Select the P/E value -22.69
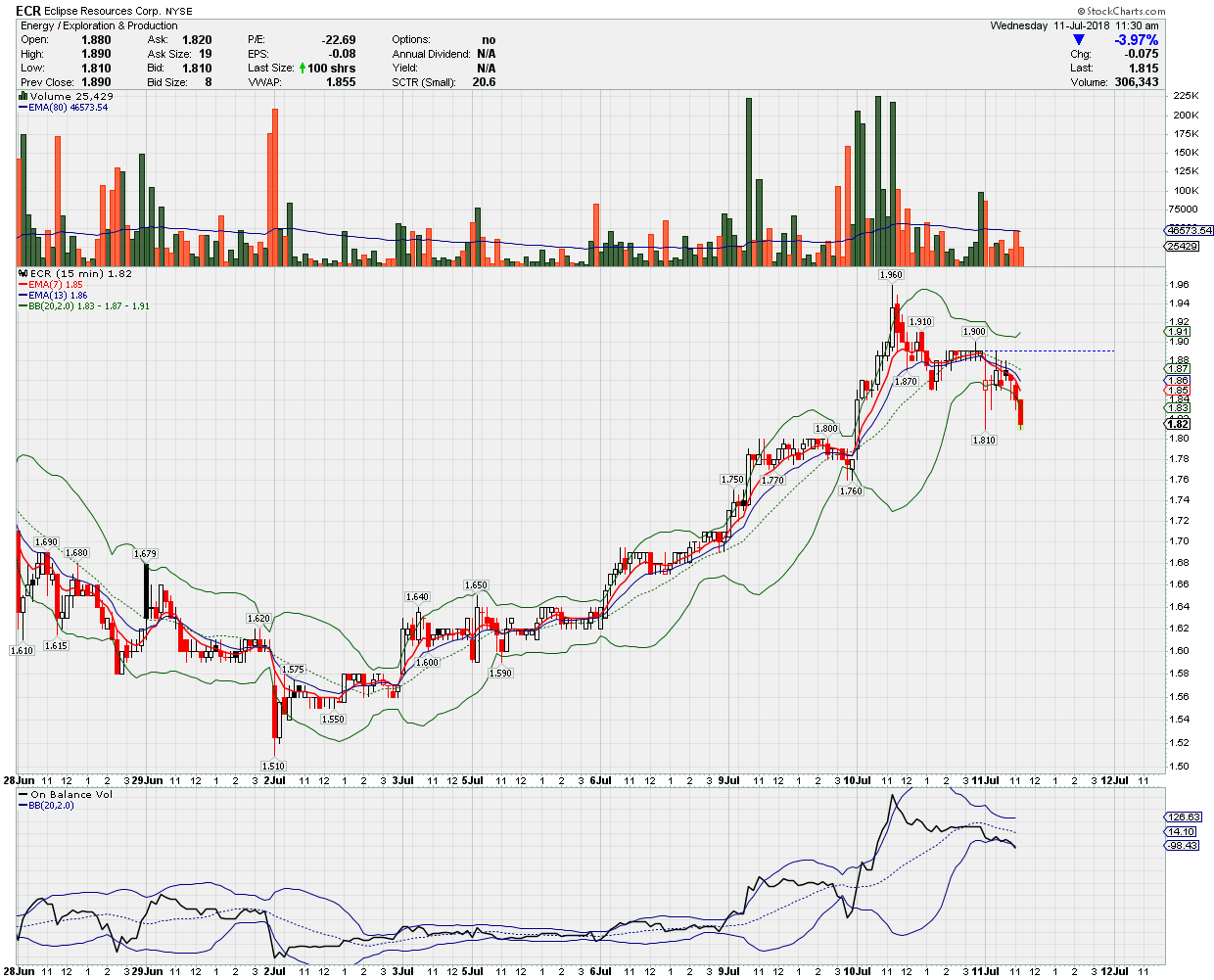 click(339, 40)
